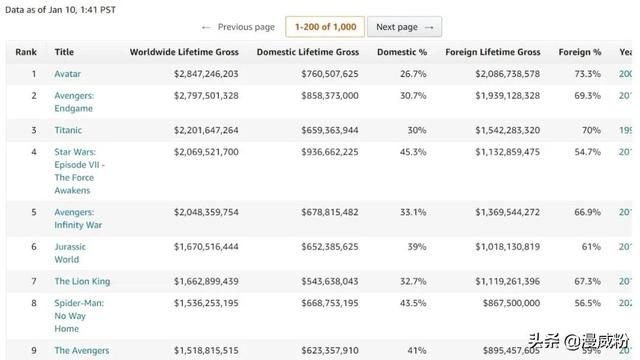The width and height of the screenshot is (640, 360).
Task: Open the Avatar movie link
Action: coord(67,74)
